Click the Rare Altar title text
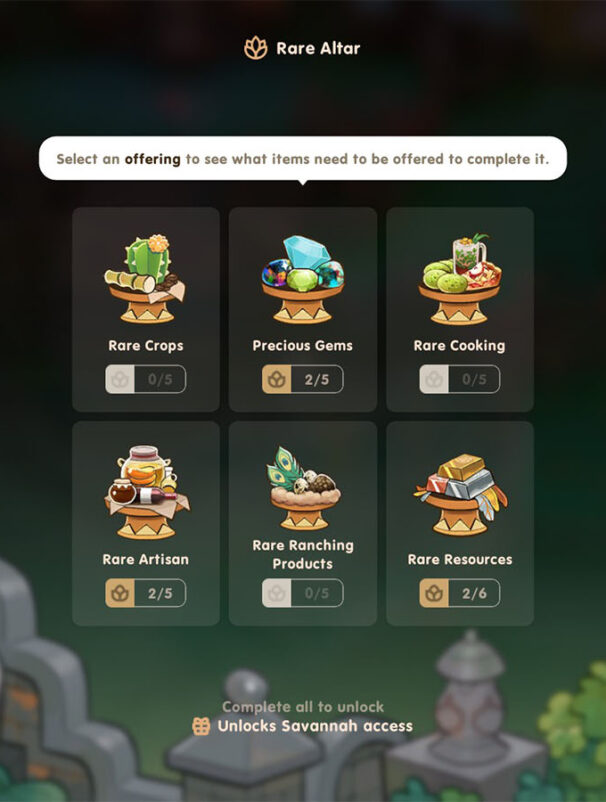This screenshot has width=606, height=802. coord(318,49)
